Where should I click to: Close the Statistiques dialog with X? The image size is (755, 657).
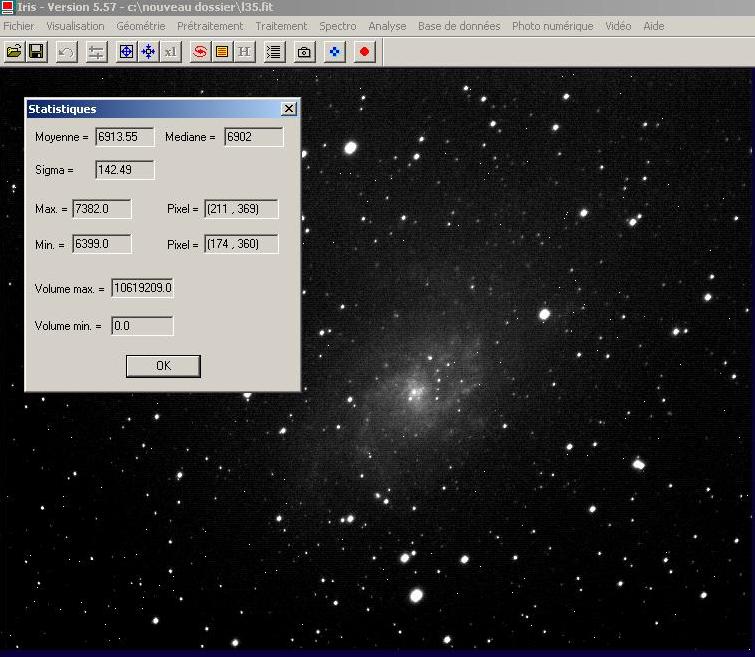pos(289,109)
